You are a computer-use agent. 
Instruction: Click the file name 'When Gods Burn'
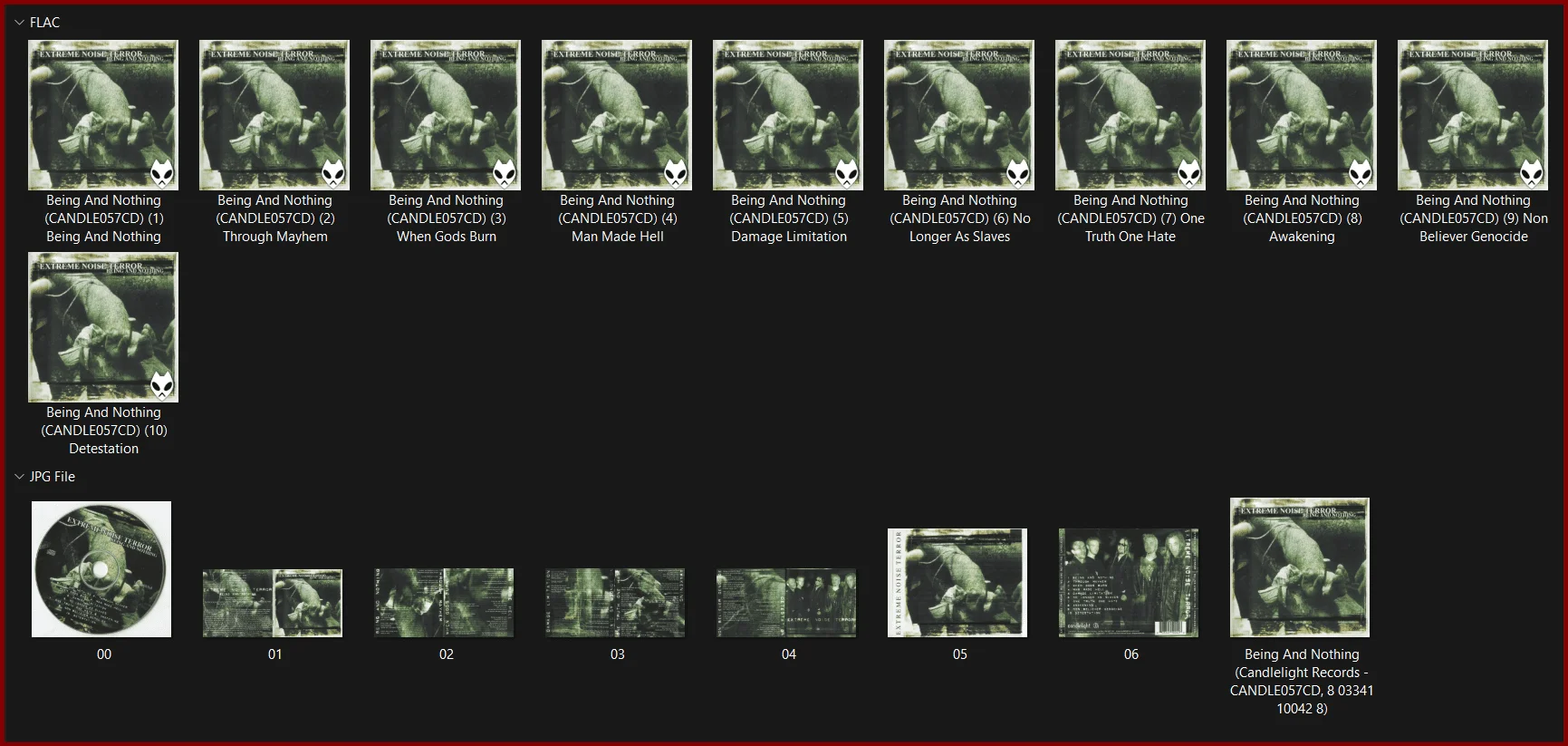tap(447, 237)
